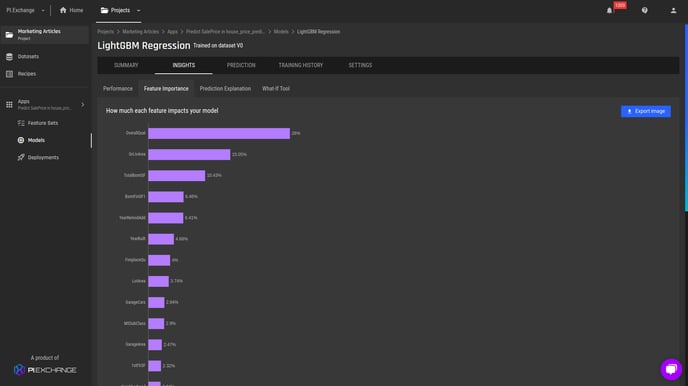Switch to Performance sub-tab
688x386 pixels.
click(118, 89)
